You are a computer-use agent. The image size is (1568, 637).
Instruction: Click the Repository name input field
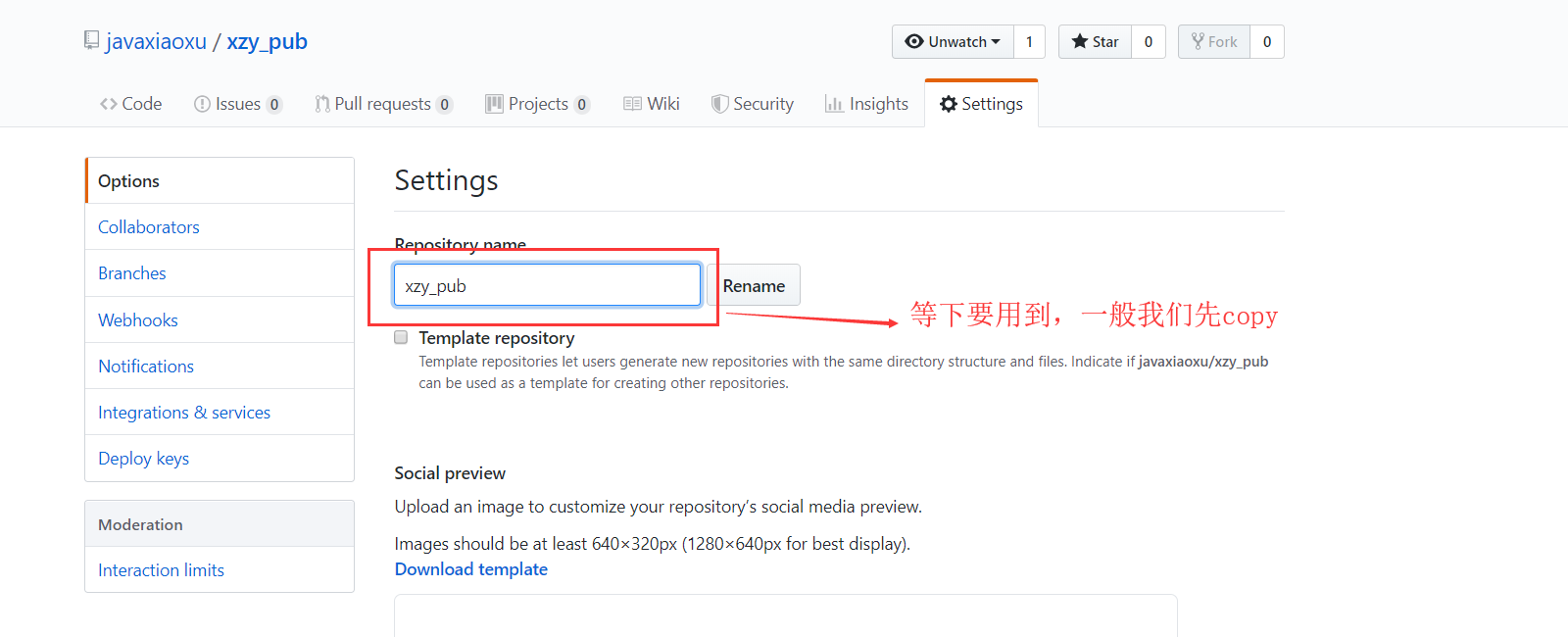click(x=547, y=285)
